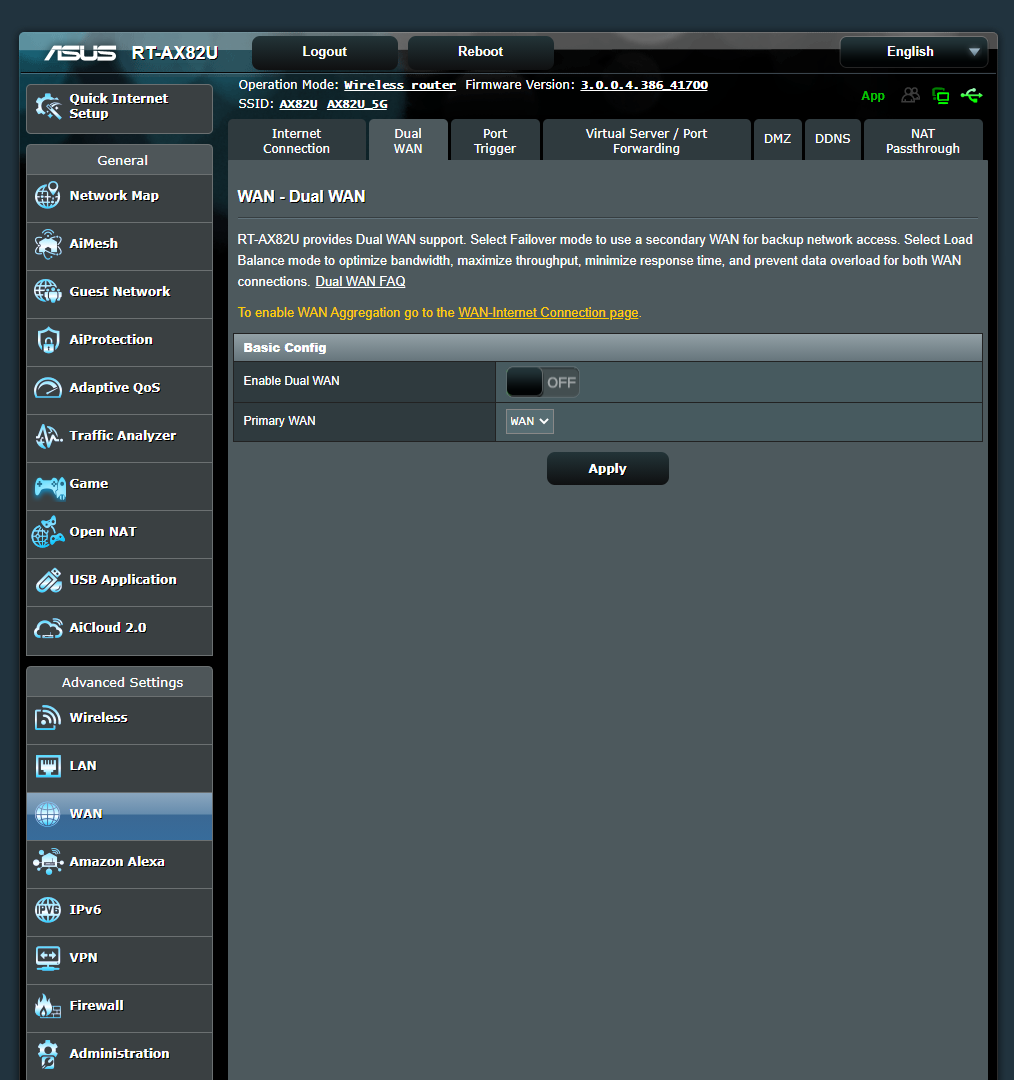Select the Dual WAN tab
This screenshot has height=1080, width=1014.
point(408,141)
